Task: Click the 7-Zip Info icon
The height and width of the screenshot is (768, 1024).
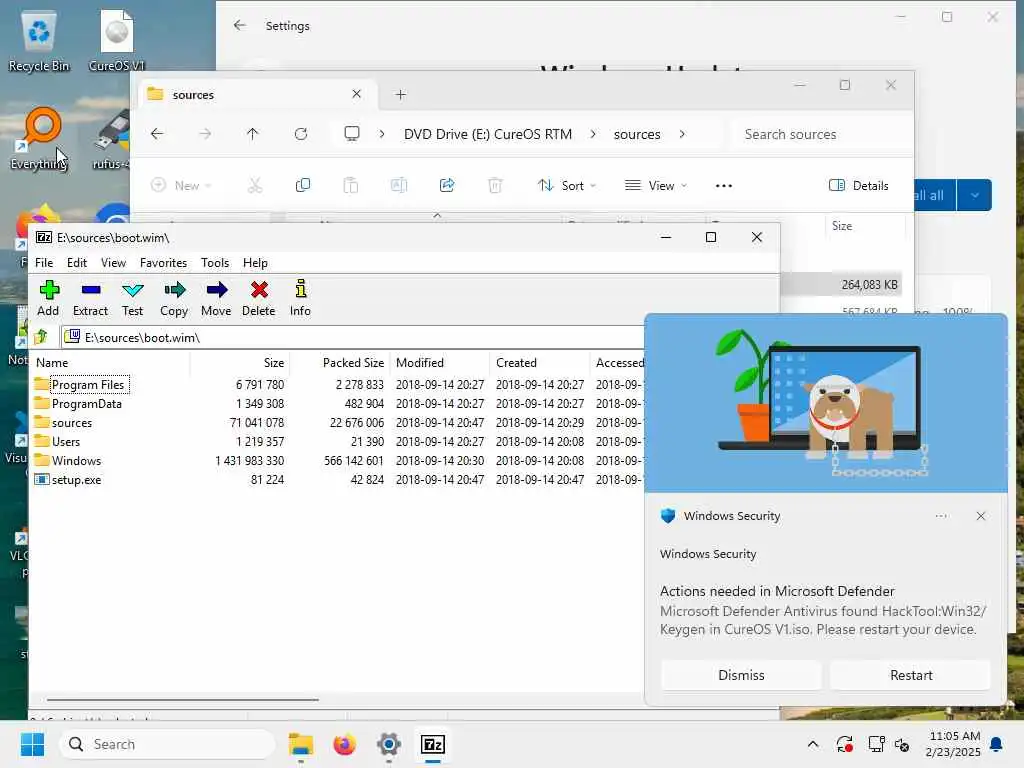Action: click(300, 289)
